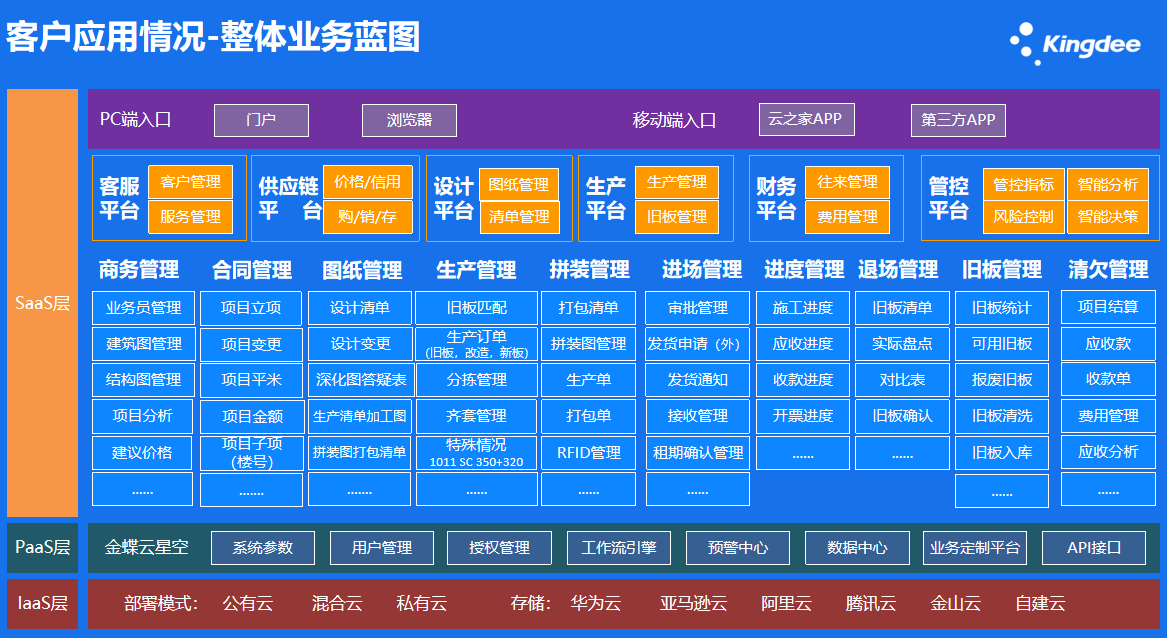Select 项目子项(楼号) box
Image resolution: width=1167 pixels, height=638 pixels.
click(252, 453)
